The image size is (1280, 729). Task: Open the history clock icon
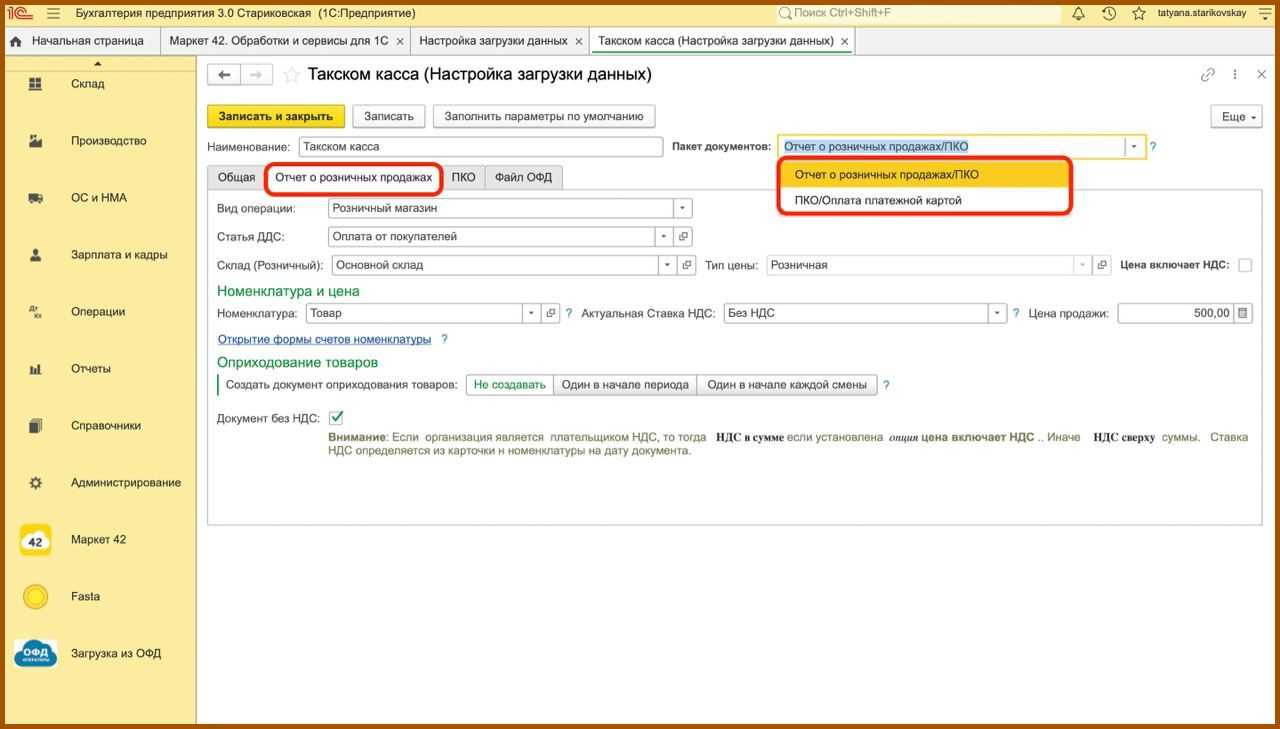pos(1108,13)
